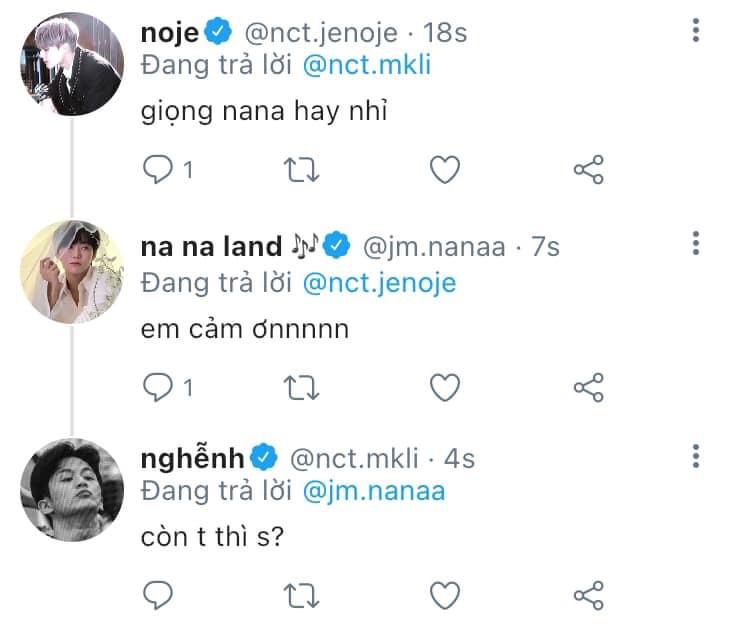Like the 'em cảm ơnnnnn' tweet
This screenshot has width=750, height=625.
point(444,386)
